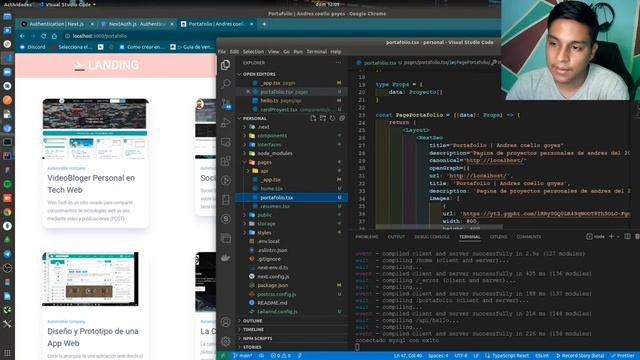Open Source Control view with badge
This screenshot has height=360, width=640.
(226, 103)
